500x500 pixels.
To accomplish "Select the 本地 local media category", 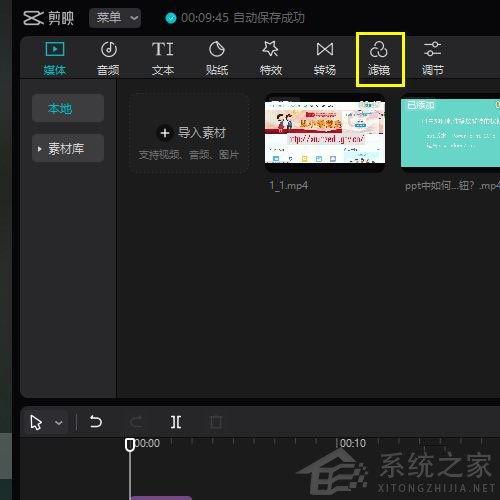I will pyautogui.click(x=68, y=108).
